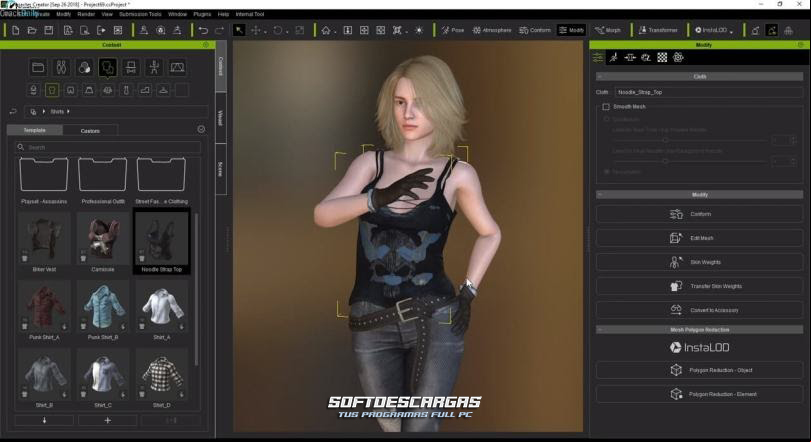The height and width of the screenshot is (442, 811).
Task: Click the New Project toolbar icon
Action: point(16,31)
